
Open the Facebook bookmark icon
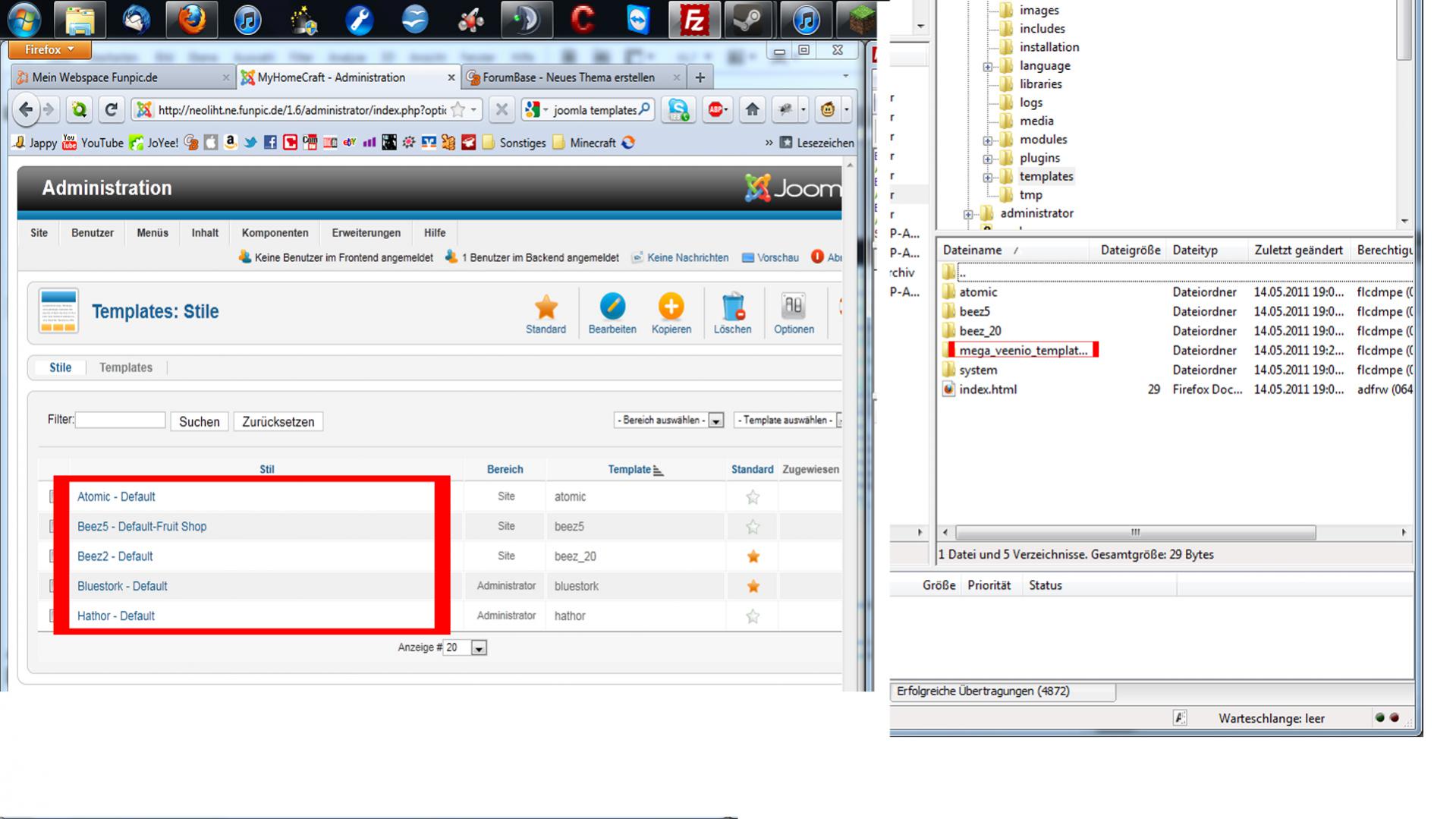270,143
